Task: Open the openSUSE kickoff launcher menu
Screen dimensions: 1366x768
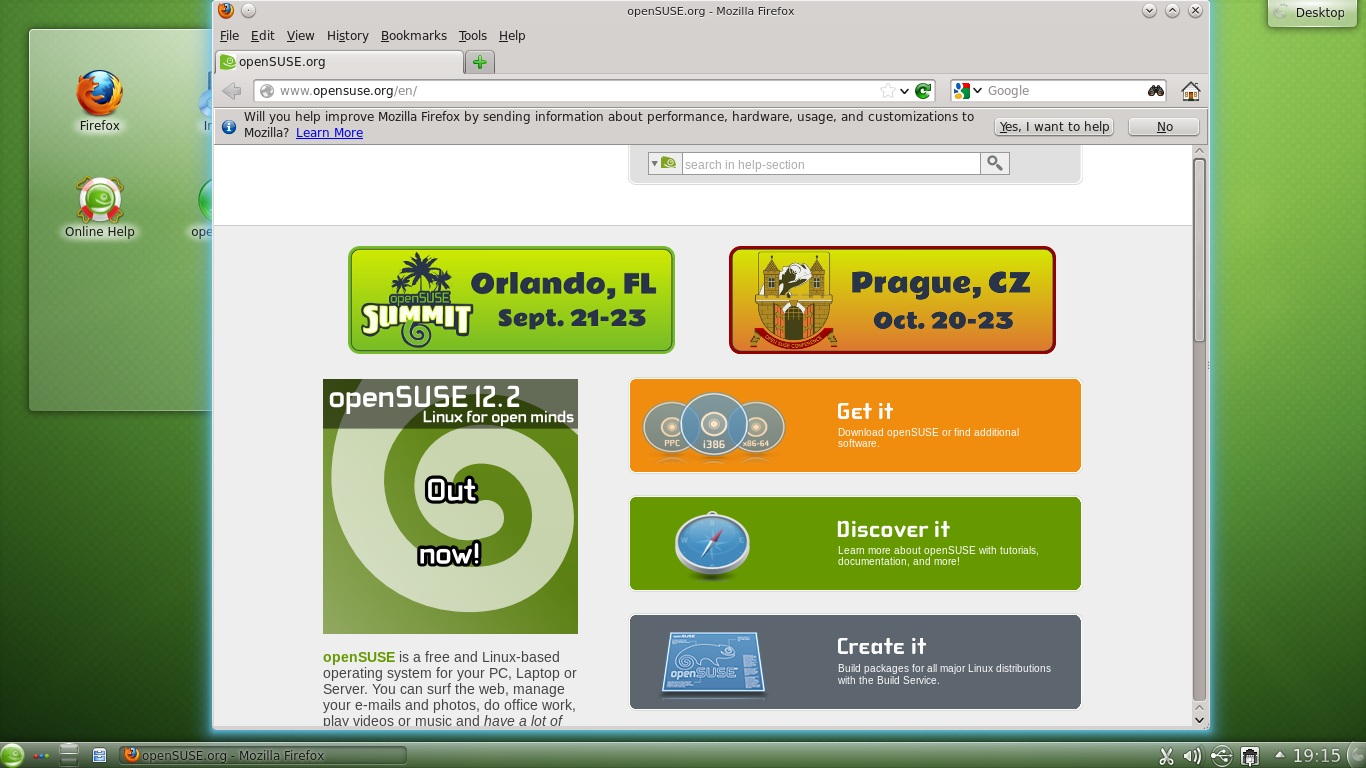Action: [x=12, y=755]
